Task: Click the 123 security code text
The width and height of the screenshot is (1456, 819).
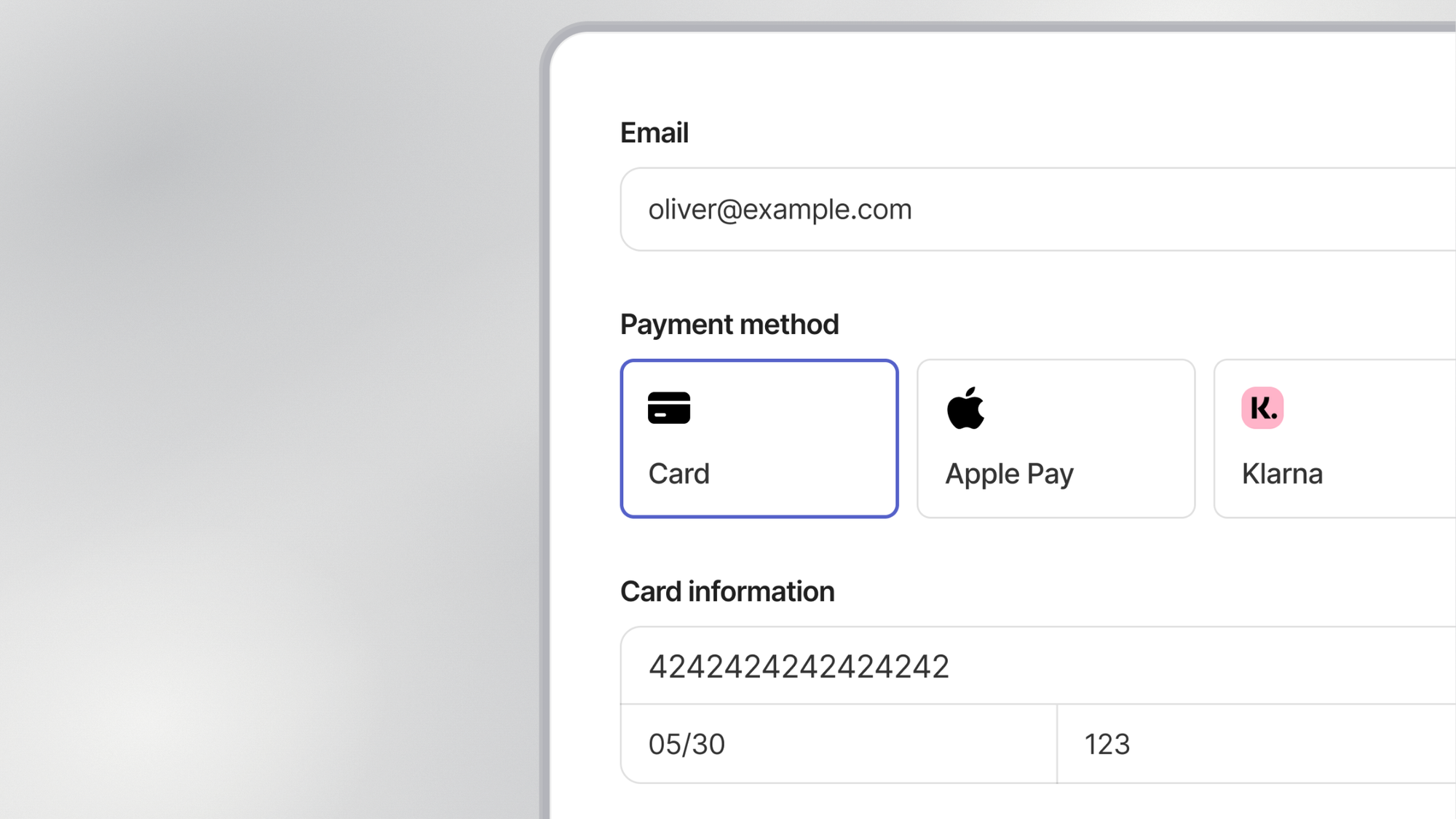Action: pyautogui.click(x=1107, y=745)
